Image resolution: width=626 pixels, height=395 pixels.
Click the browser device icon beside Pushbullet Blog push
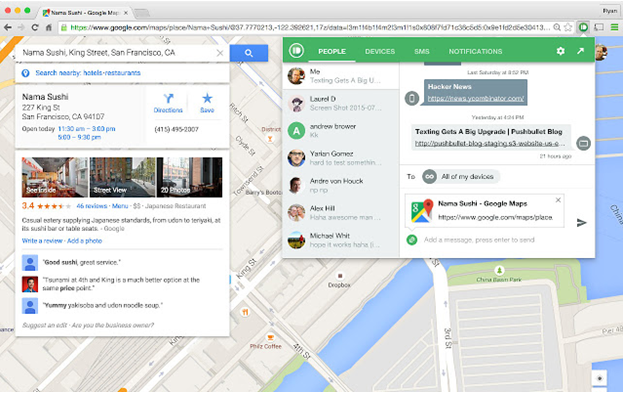tap(583, 143)
